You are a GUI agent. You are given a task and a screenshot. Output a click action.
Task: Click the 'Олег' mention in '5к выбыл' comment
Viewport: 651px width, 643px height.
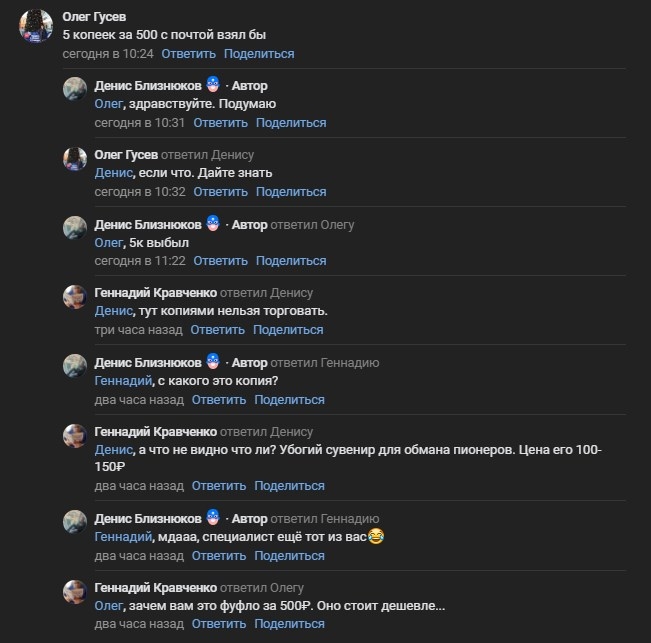tap(108, 242)
